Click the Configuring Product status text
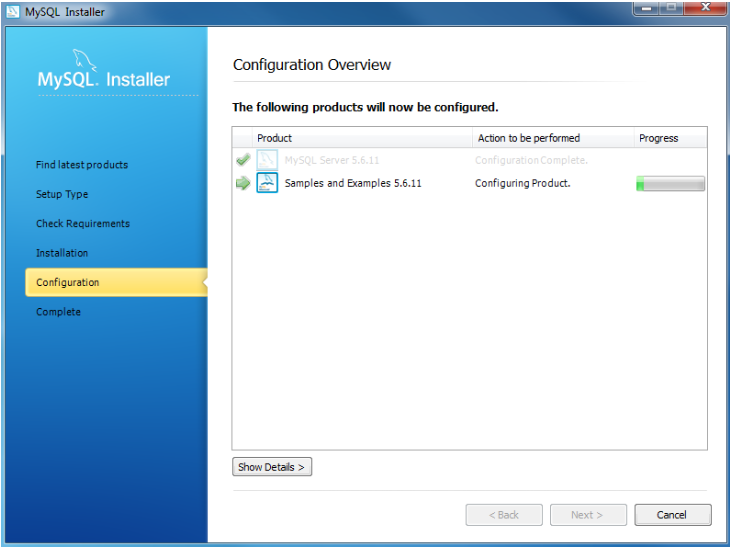730x547 pixels. tap(522, 183)
